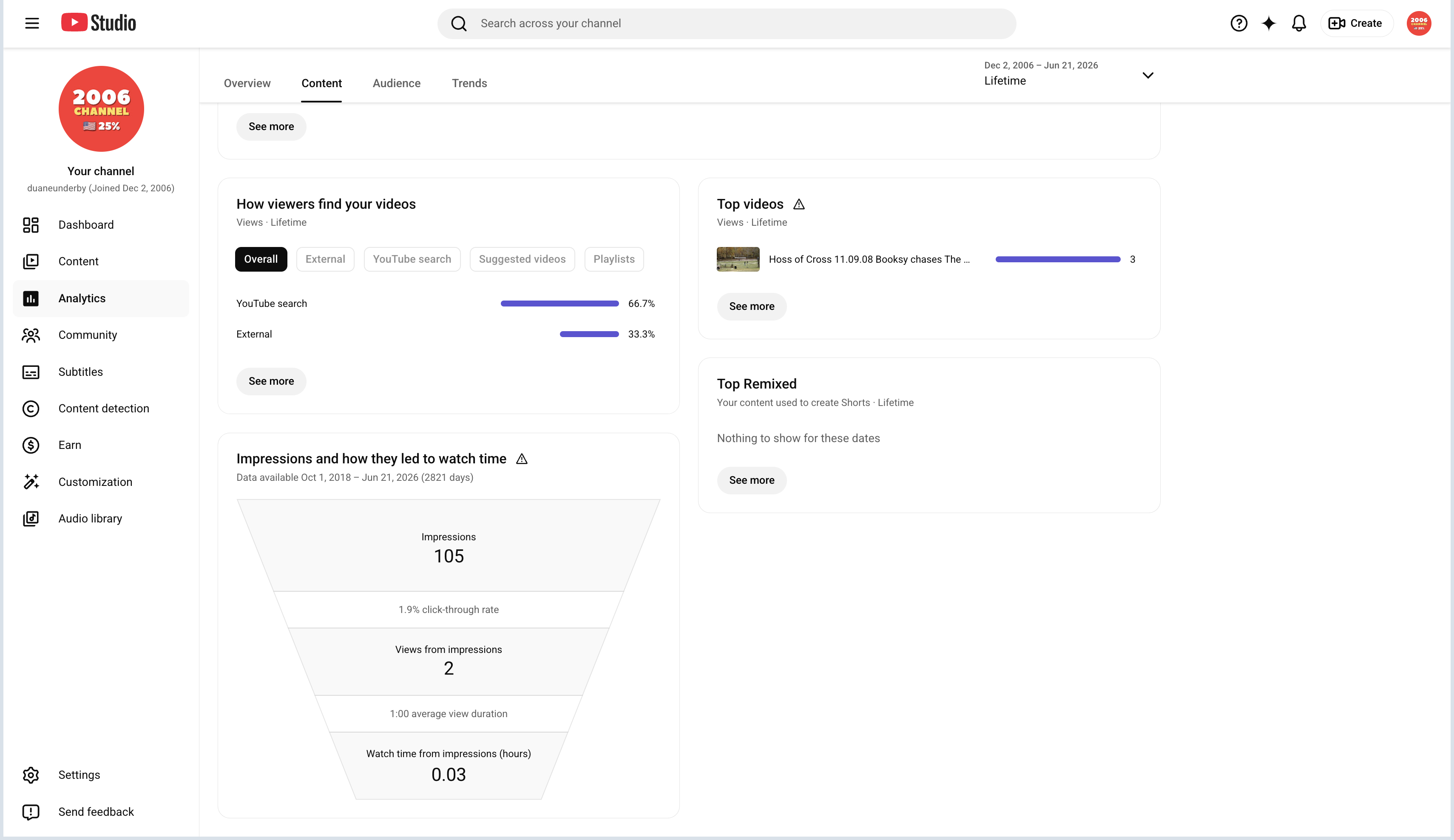This screenshot has height=840, width=1454.
Task: Select the External traffic filter chip
Action: pyautogui.click(x=325, y=259)
